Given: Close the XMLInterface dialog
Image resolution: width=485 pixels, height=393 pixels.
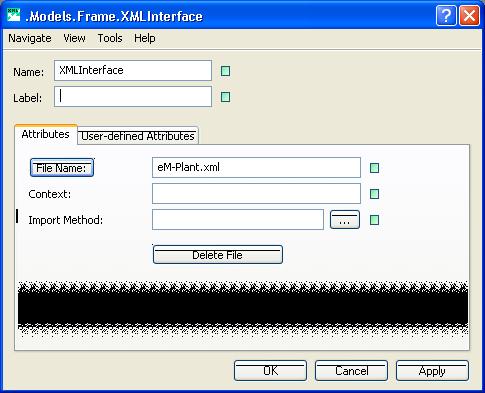Looking at the screenshot, I should pyautogui.click(x=469, y=16).
